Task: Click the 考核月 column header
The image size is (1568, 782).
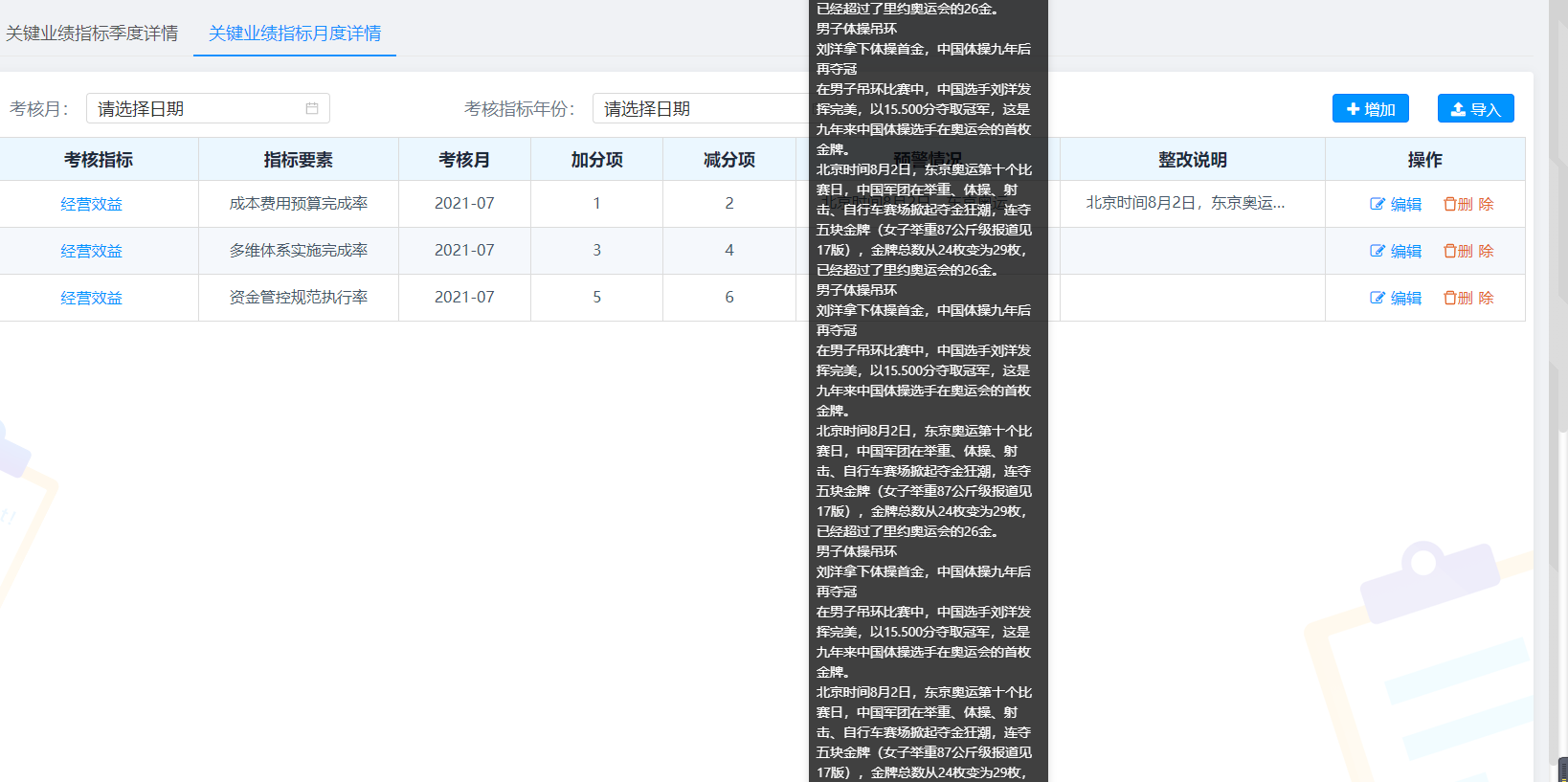Action: tap(464, 160)
